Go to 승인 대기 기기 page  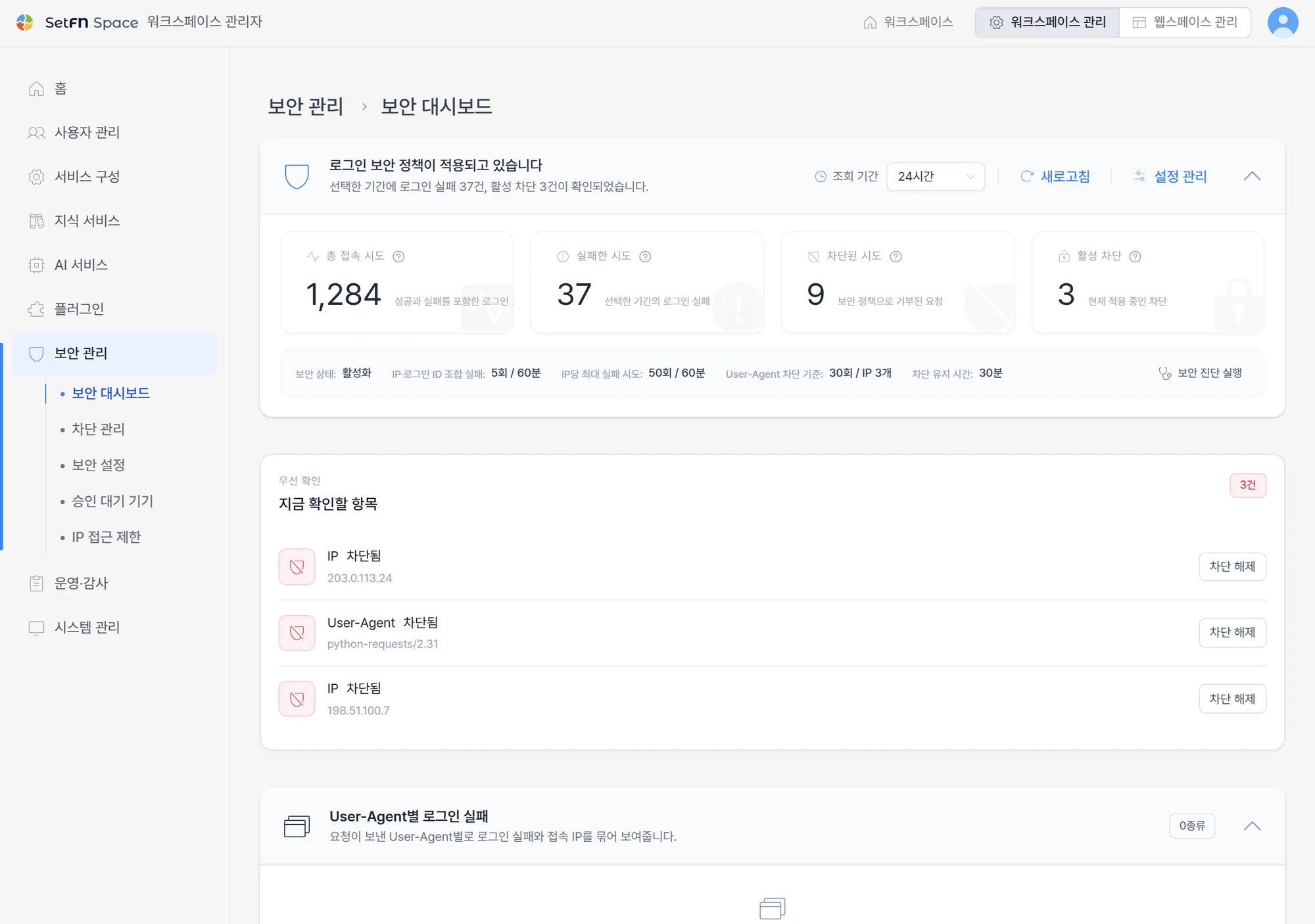(x=112, y=501)
